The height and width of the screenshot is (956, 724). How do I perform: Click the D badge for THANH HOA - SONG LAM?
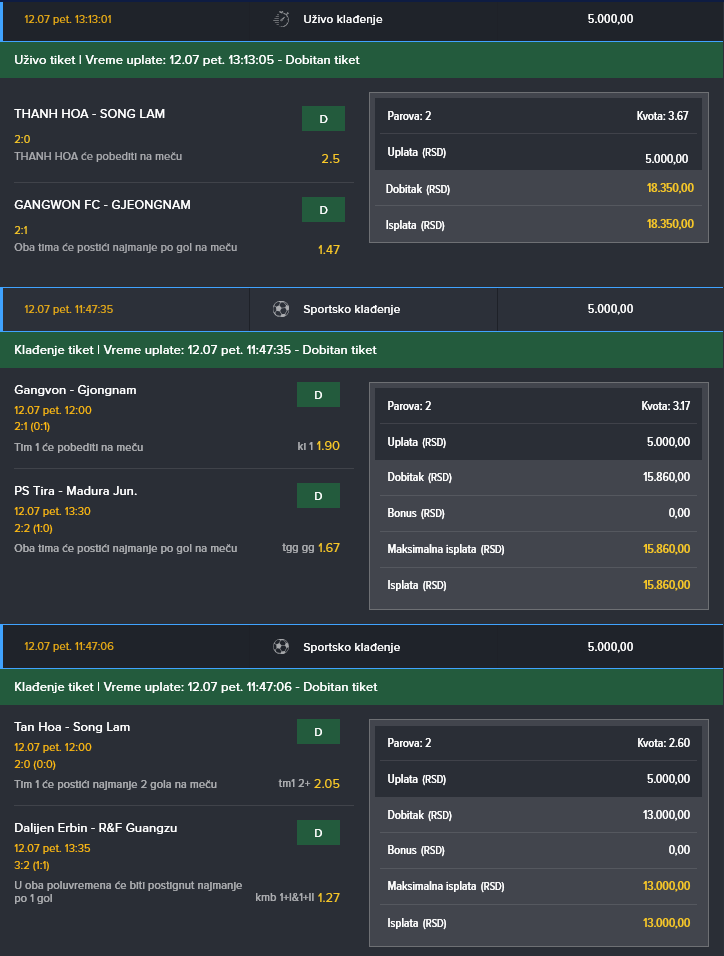click(323, 119)
